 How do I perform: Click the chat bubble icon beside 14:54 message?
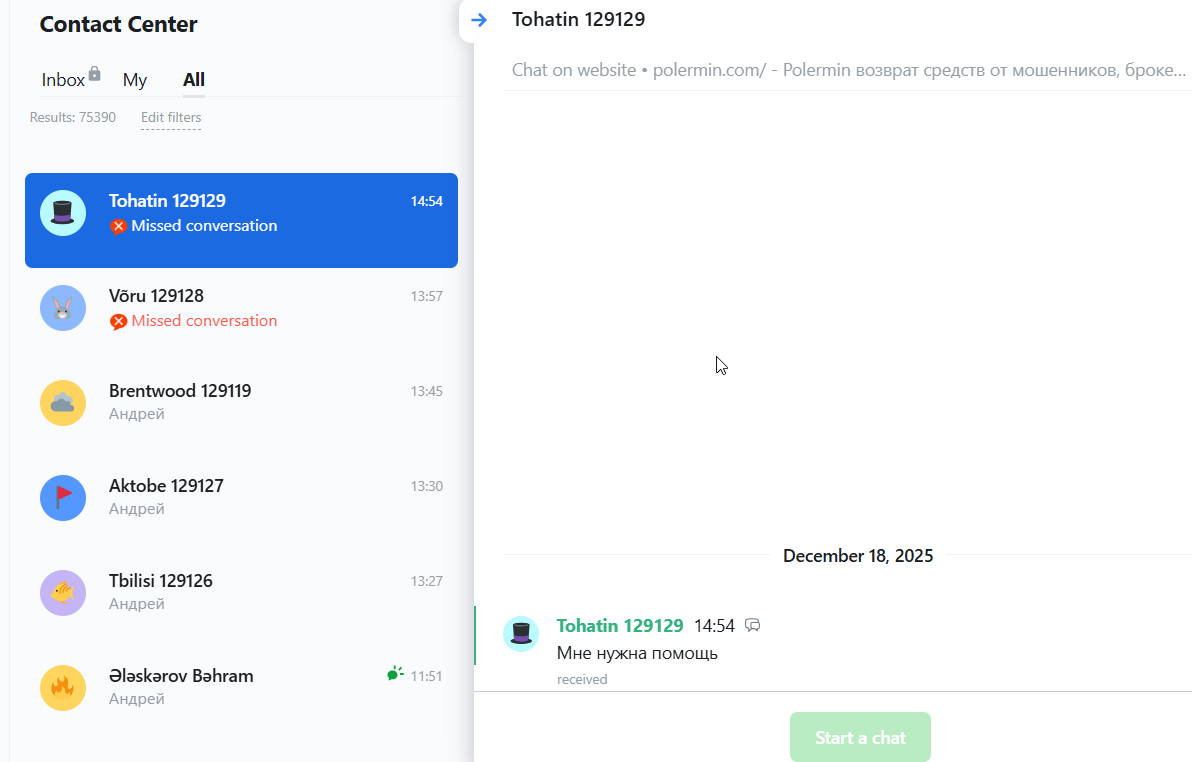[x=753, y=625]
